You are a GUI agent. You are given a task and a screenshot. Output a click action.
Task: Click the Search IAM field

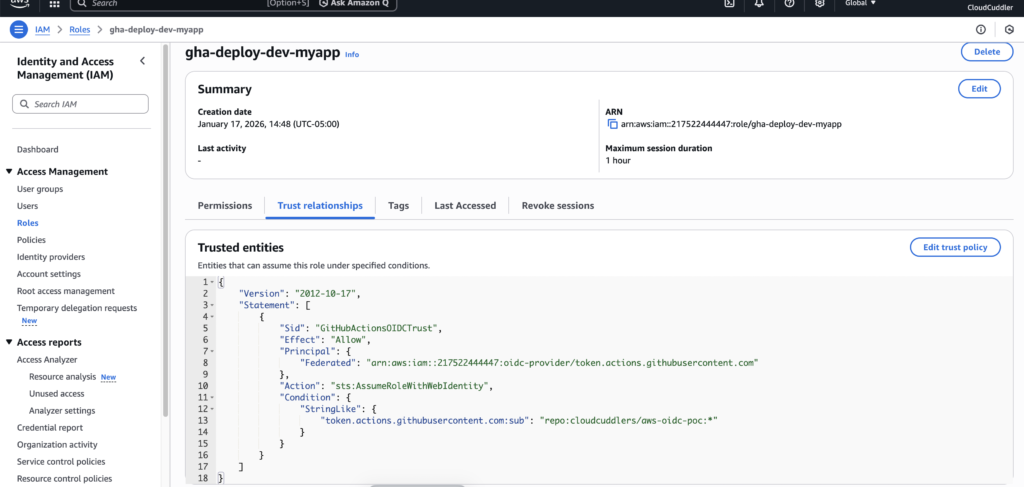pos(80,104)
